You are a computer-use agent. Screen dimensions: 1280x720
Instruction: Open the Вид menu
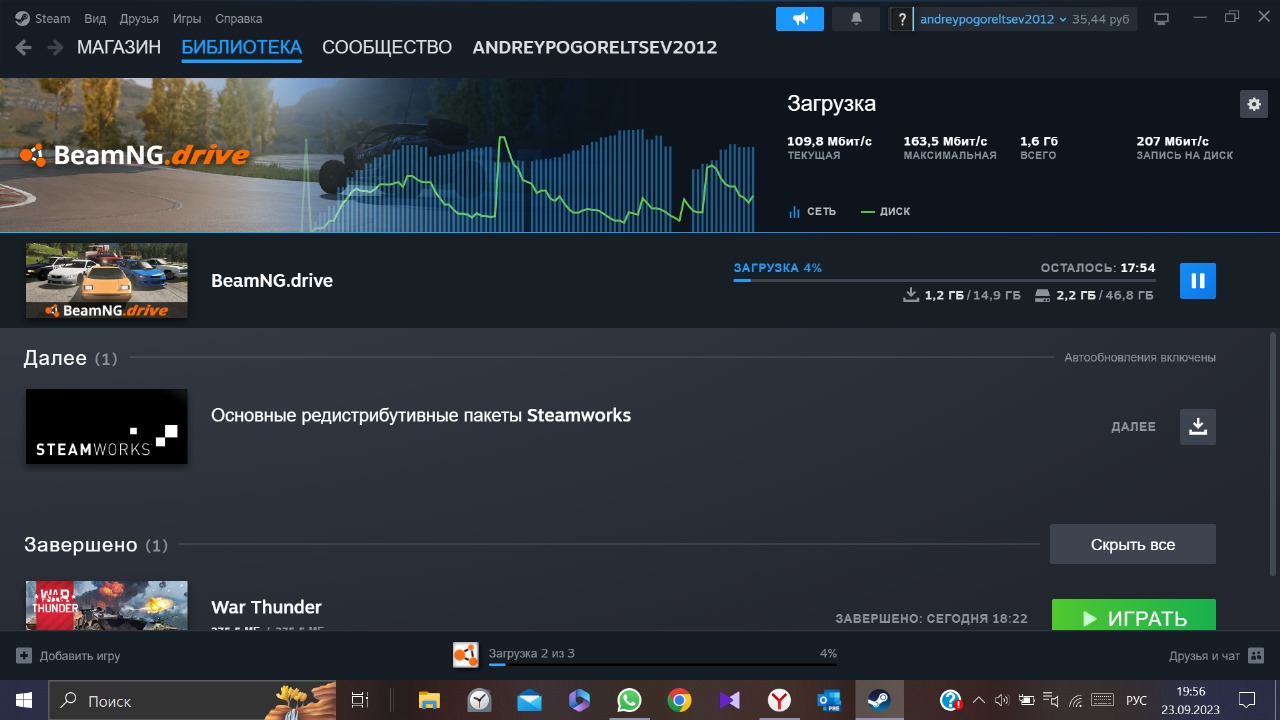pos(95,19)
